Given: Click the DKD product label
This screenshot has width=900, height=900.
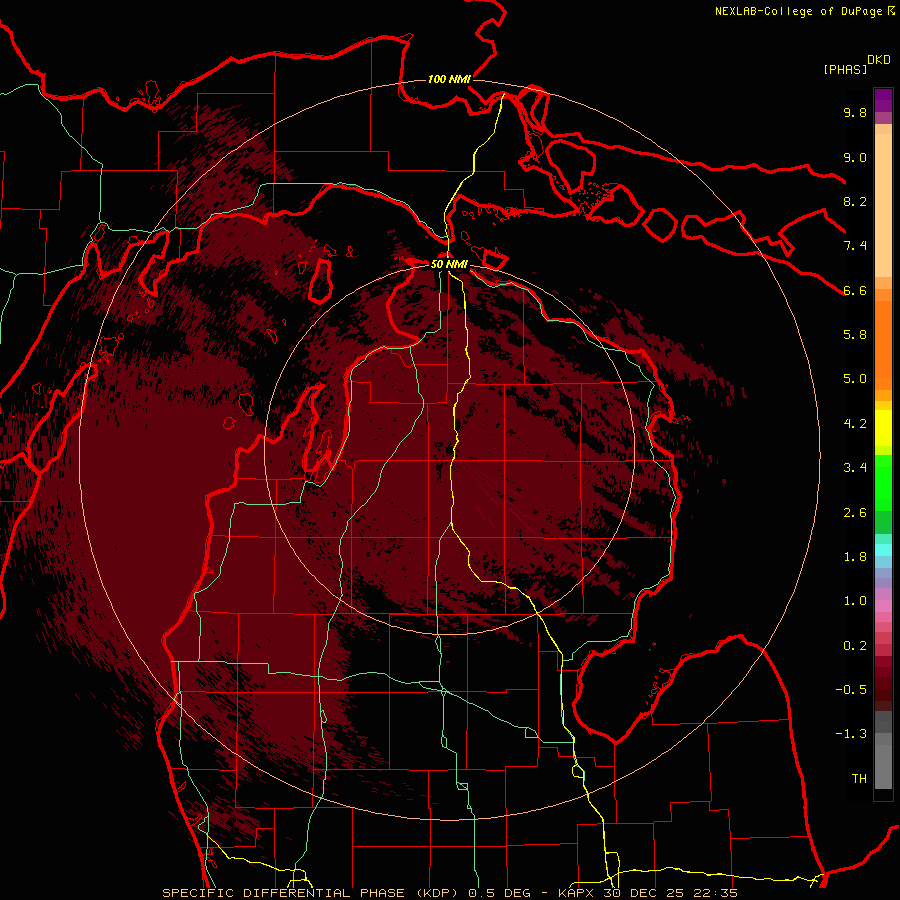Looking at the screenshot, I should 878,60.
